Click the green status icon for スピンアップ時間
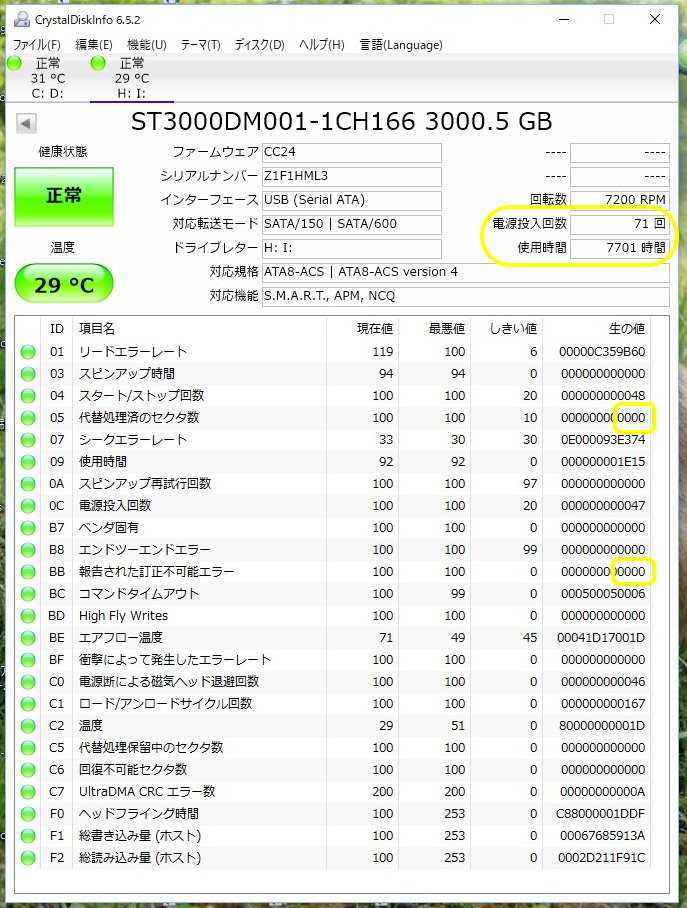 (x=28, y=374)
